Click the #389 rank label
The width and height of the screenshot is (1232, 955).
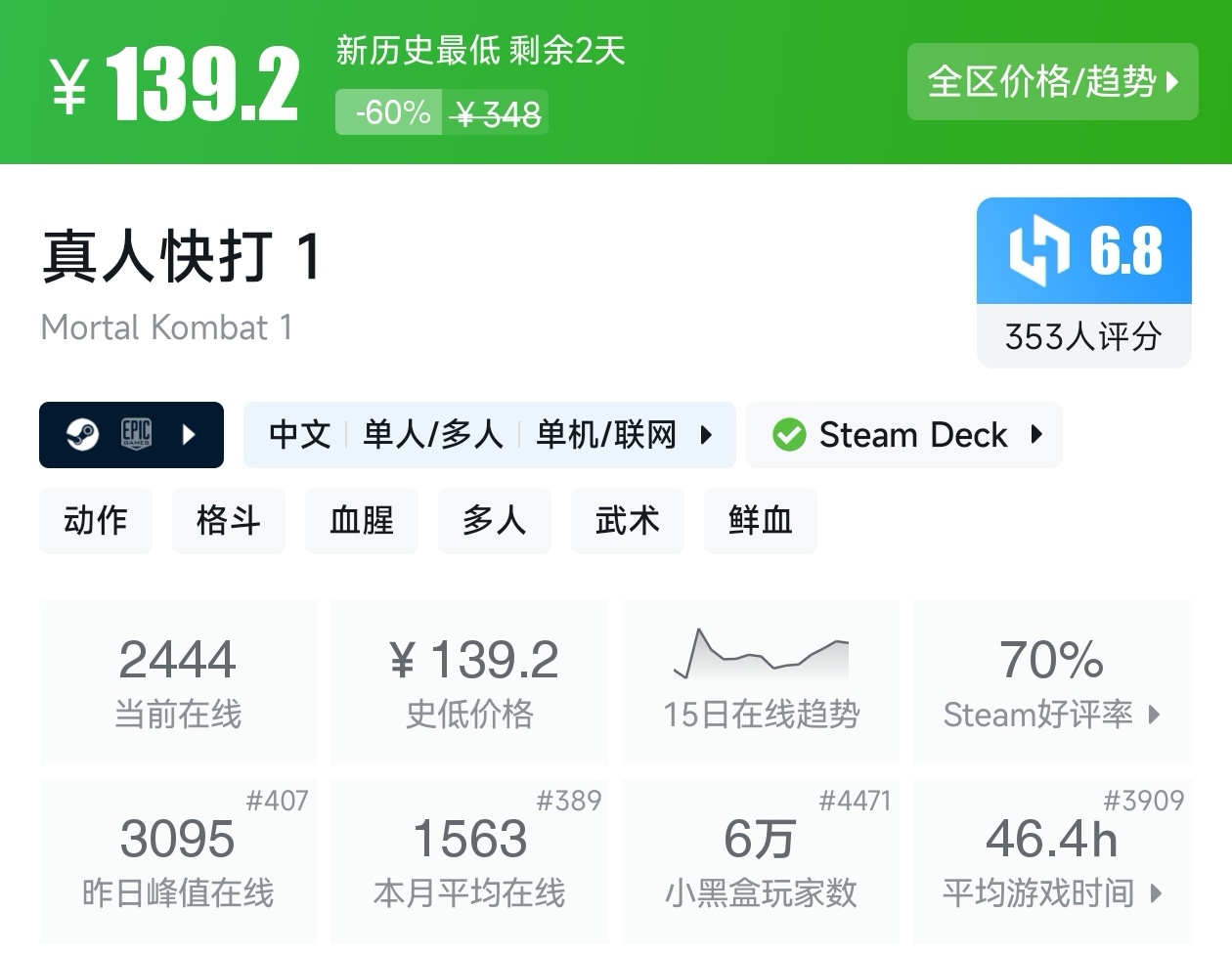pyautogui.click(x=569, y=801)
